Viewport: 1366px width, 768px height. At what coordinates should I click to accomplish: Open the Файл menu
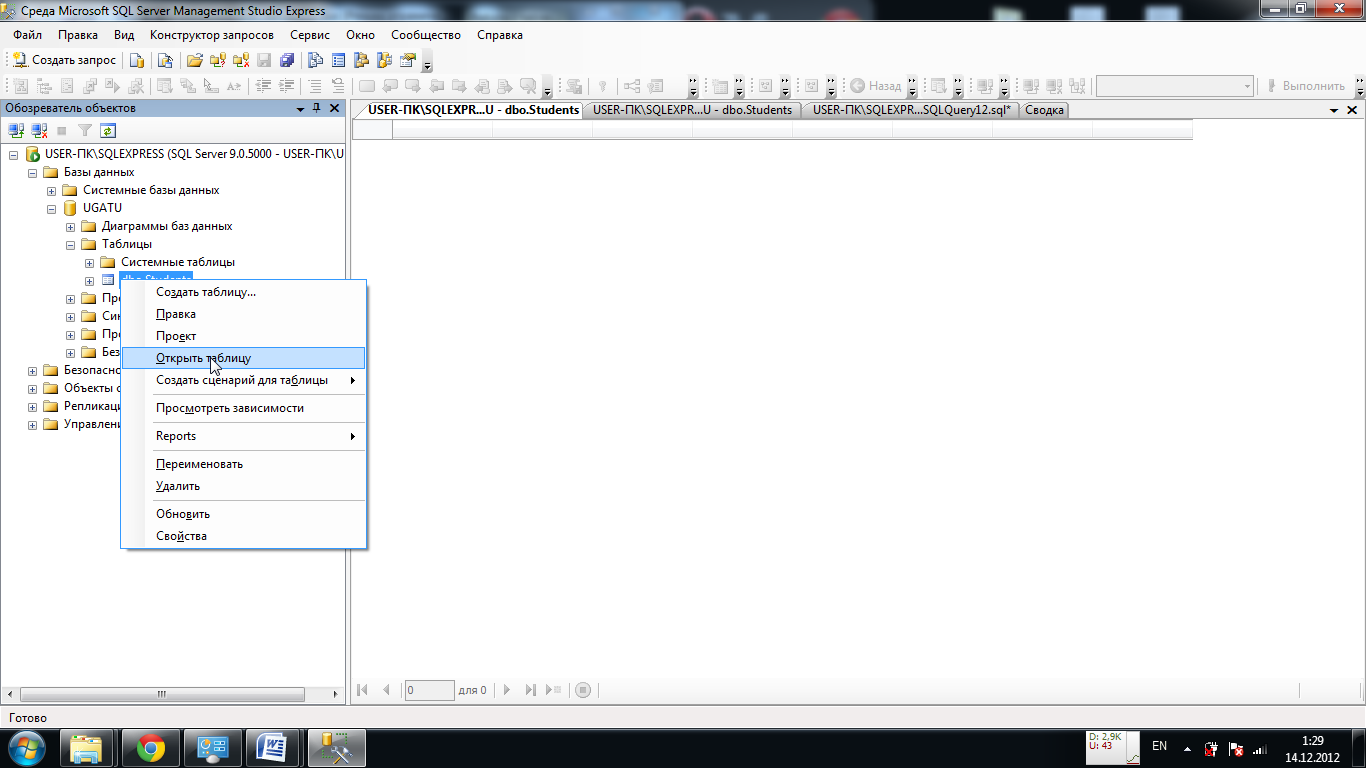pyautogui.click(x=27, y=35)
